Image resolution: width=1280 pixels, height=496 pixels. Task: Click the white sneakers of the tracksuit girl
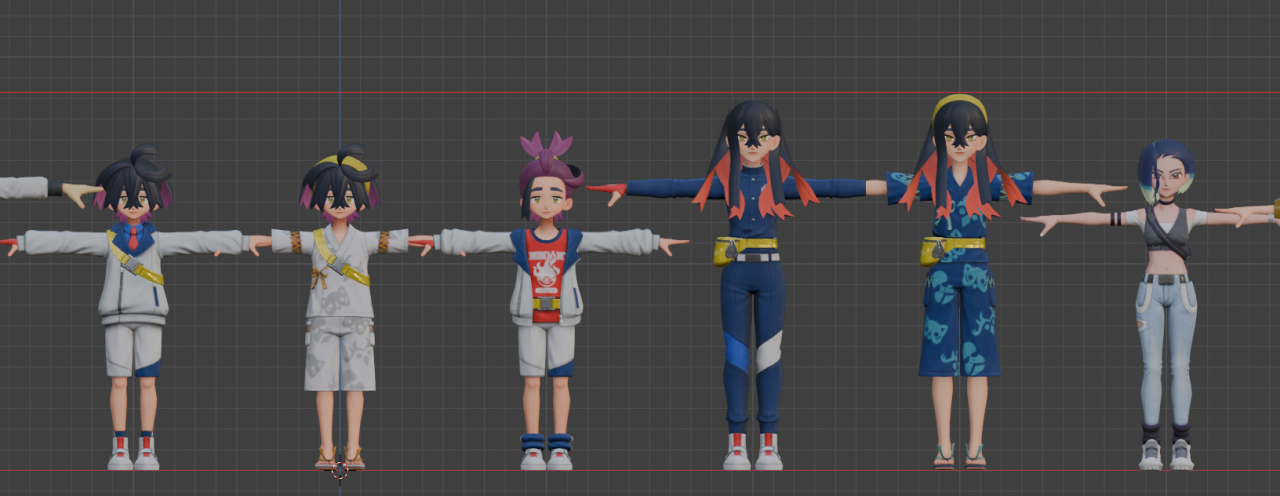[x=751, y=455]
